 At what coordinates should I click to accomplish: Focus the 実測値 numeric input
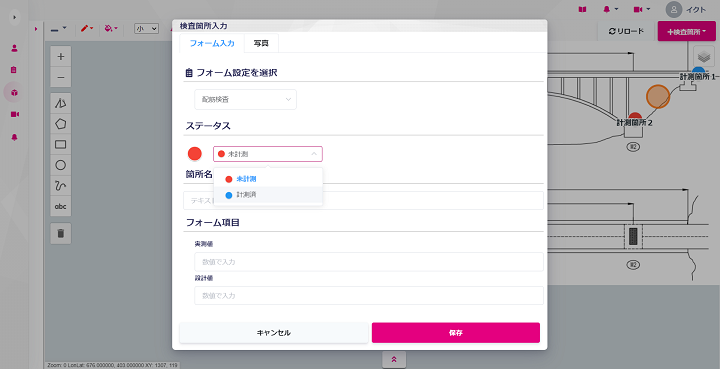(369, 262)
